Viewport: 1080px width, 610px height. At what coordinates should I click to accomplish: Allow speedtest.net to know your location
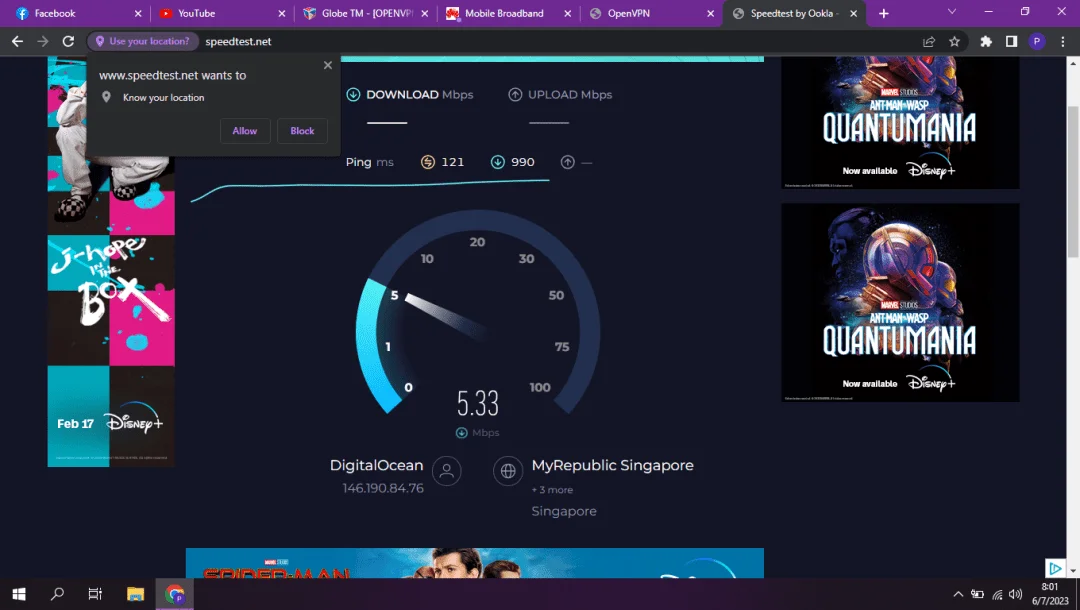245,131
